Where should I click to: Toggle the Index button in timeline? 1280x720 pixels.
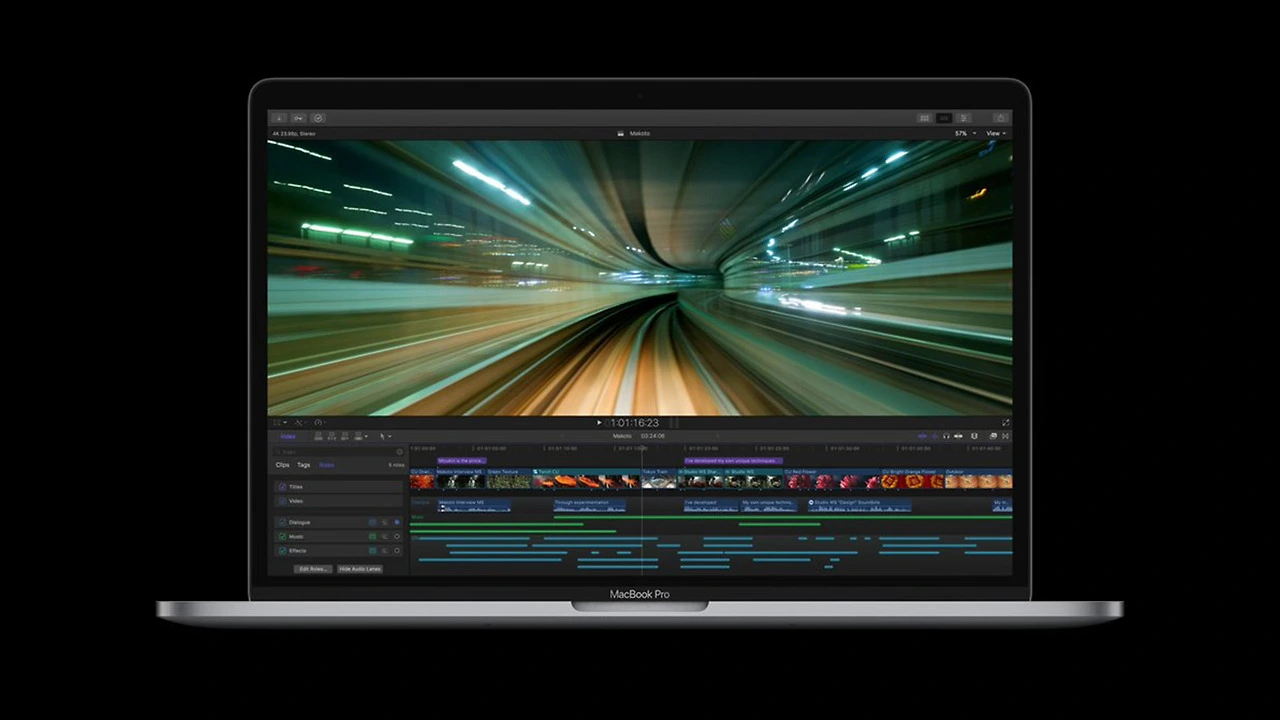pos(288,436)
